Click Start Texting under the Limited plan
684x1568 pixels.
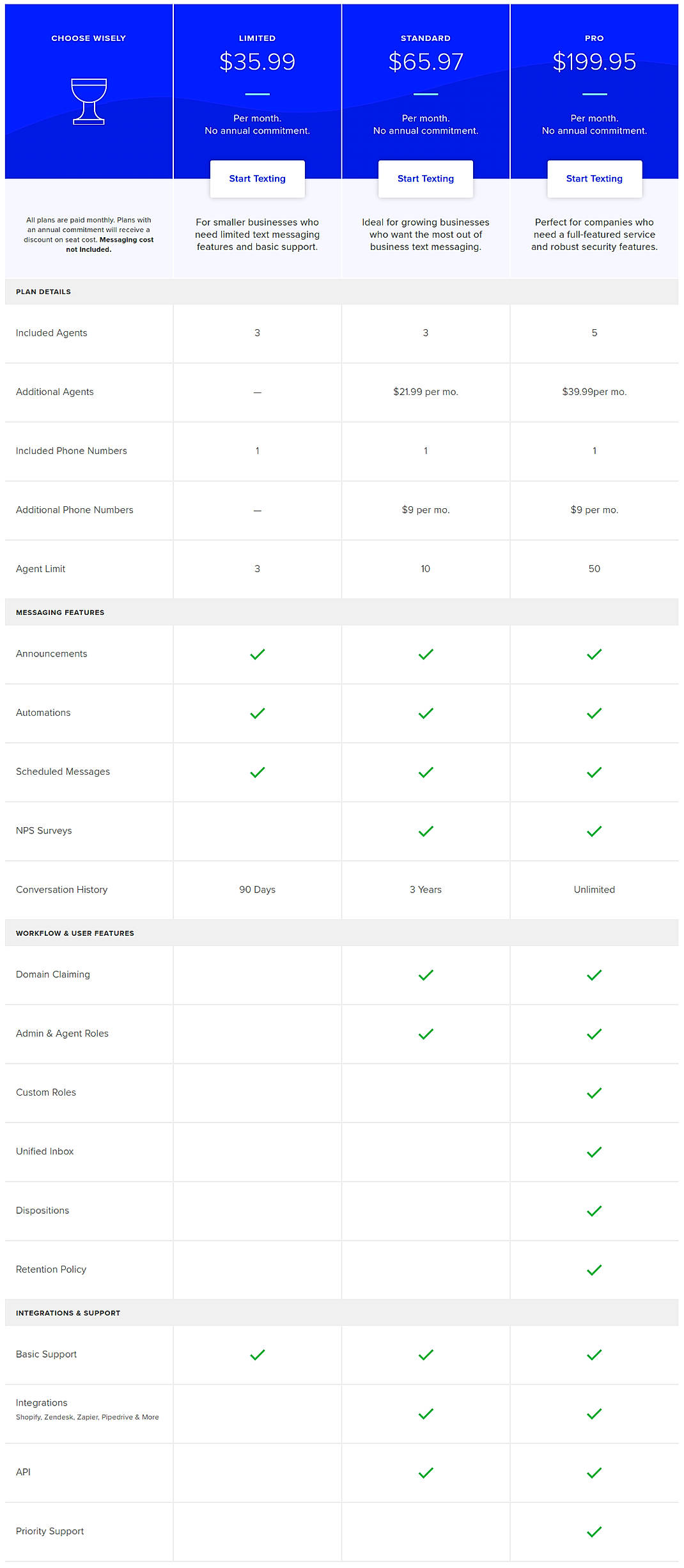point(257,178)
